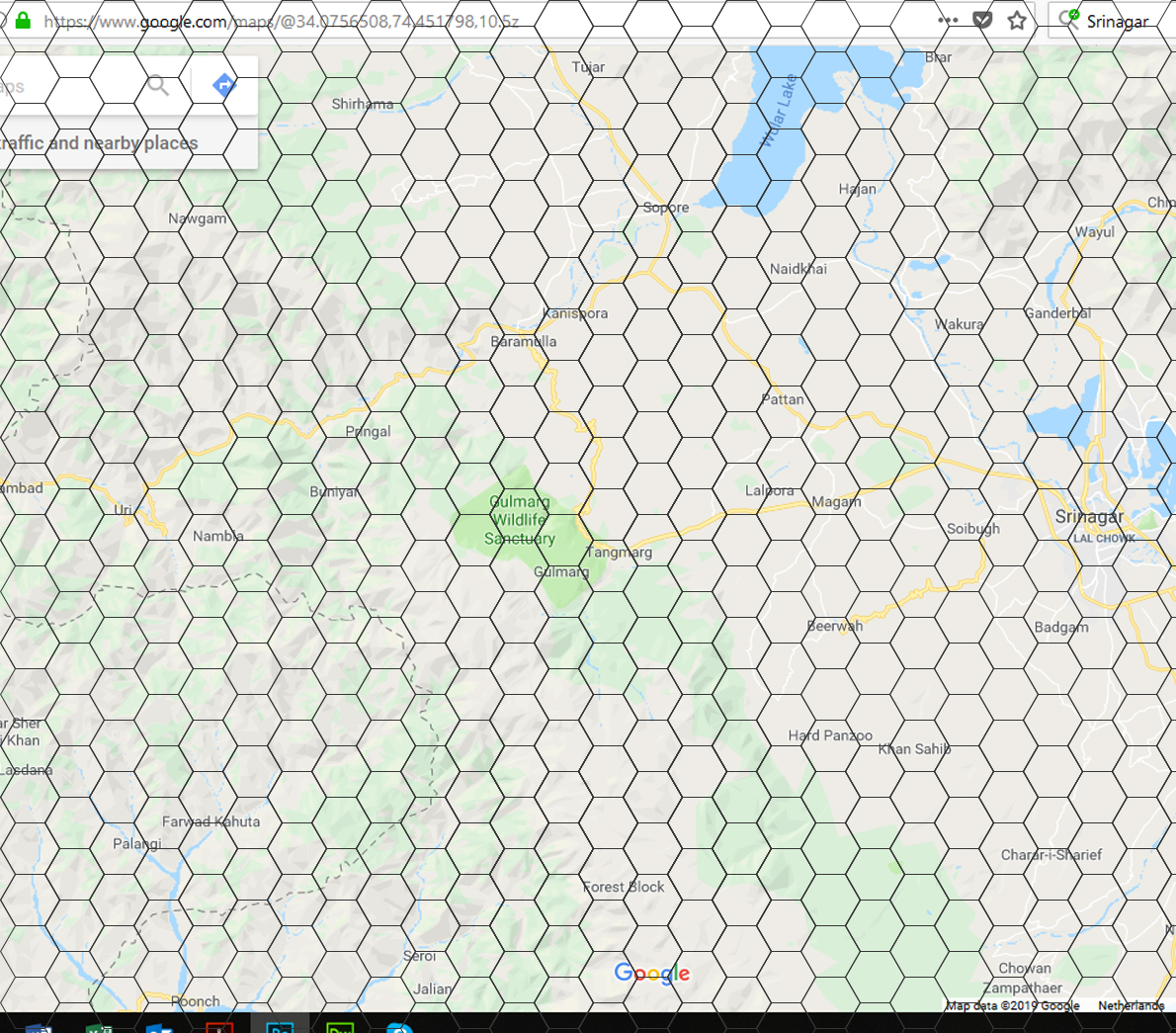Click the Tujar label on the map
1176x1033 pixels.
(x=588, y=67)
